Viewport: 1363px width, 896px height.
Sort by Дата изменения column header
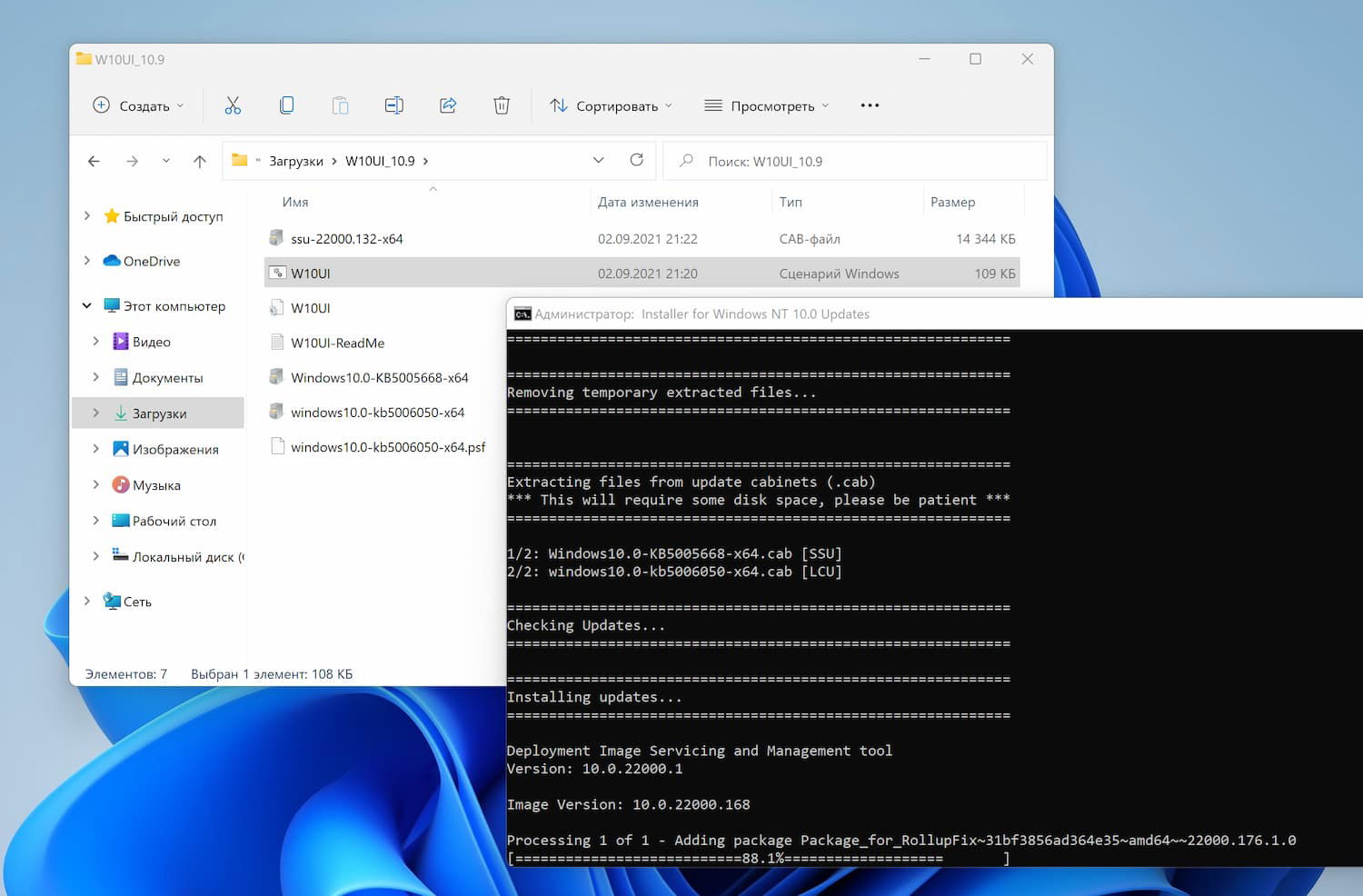tap(648, 202)
